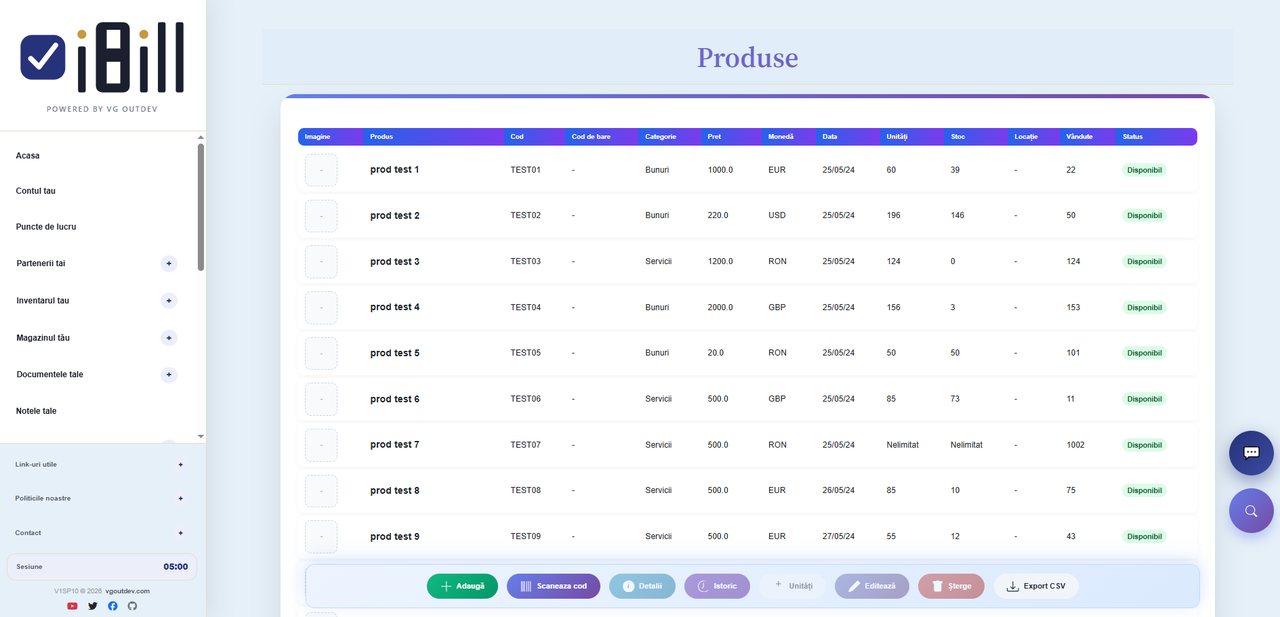Click the TEST07 product code cell

point(526,445)
